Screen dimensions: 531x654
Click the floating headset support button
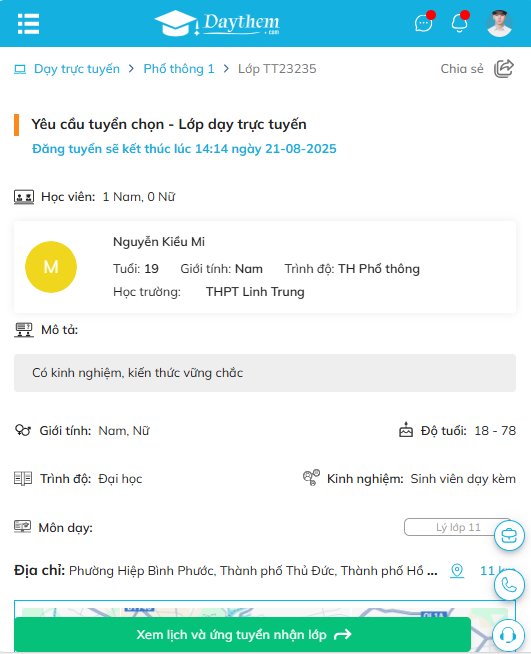coord(508,635)
